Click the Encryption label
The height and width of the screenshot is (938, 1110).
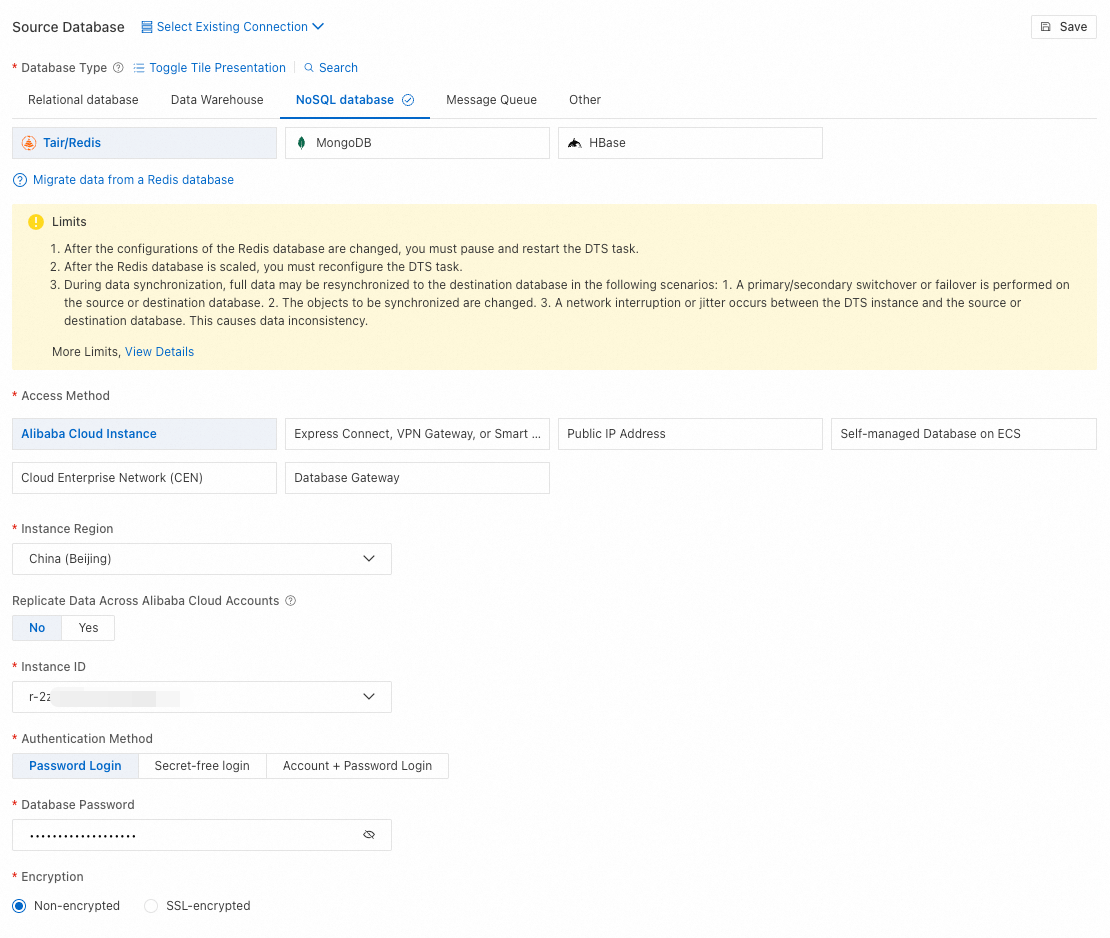pyautogui.click(x=52, y=877)
